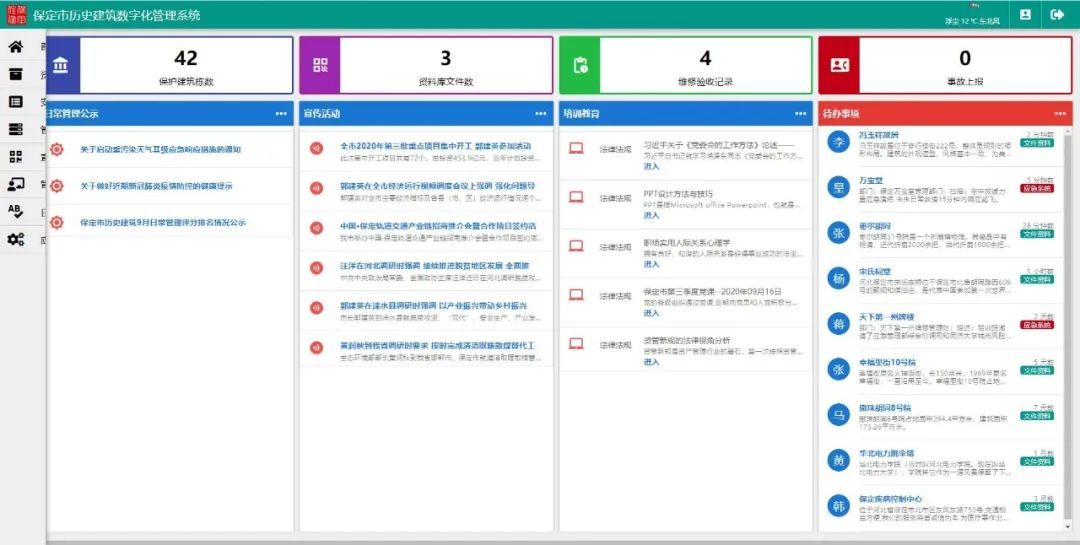The width and height of the screenshot is (1080, 545).
Task: Open the spell-check ABC sidebar icon
Action: (15, 211)
